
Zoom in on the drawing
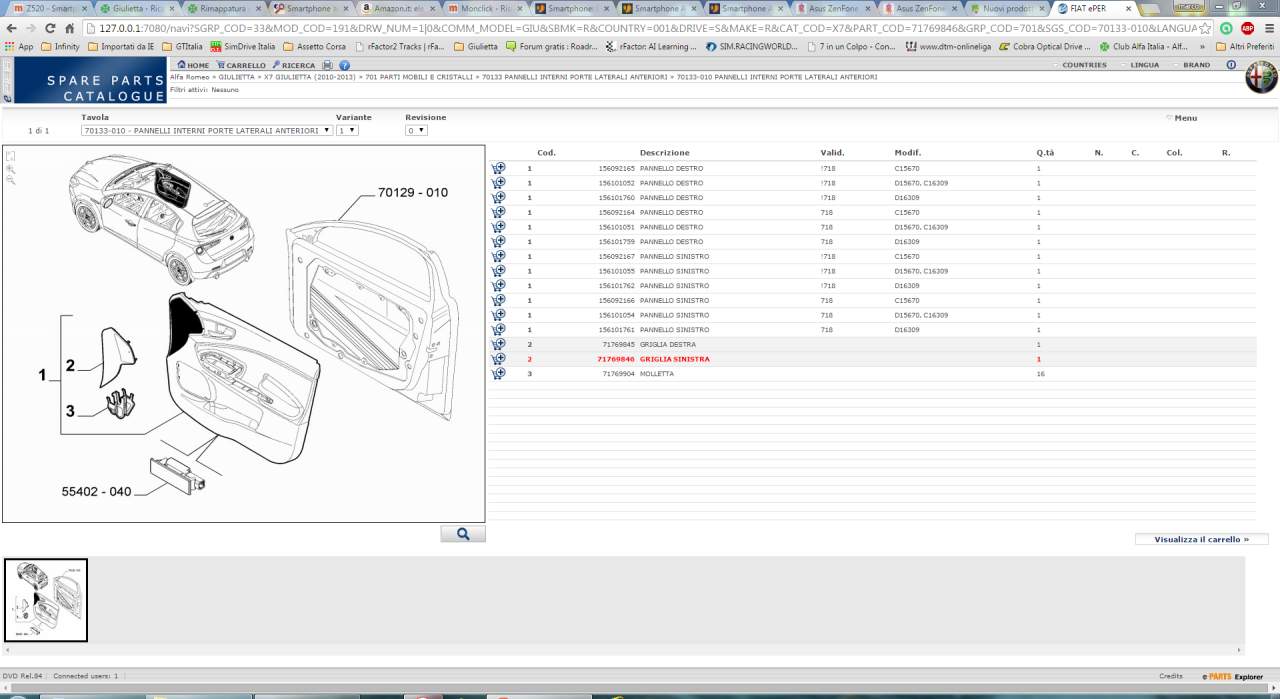click(x=11, y=169)
